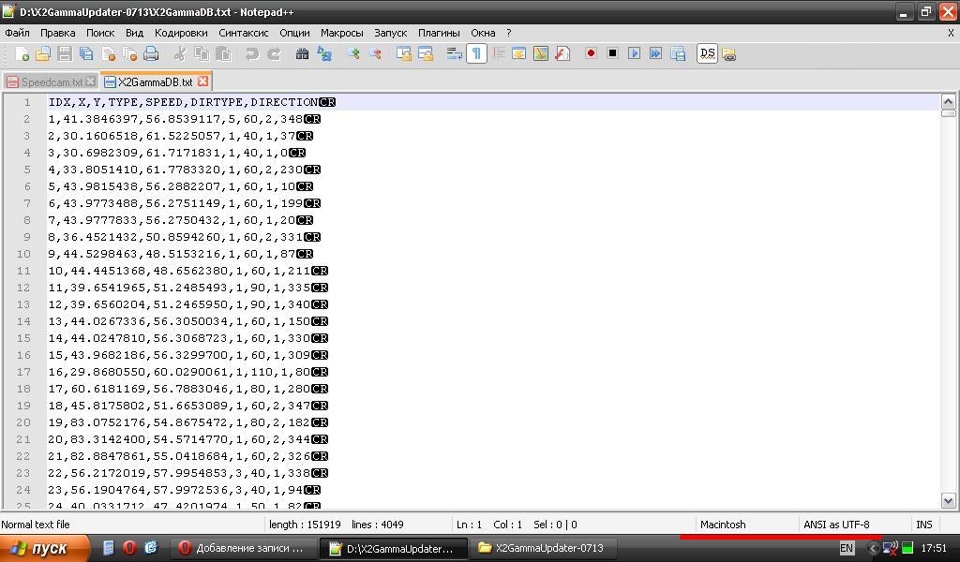Click the Close All documents icon
Image resolution: width=960 pixels, height=562 pixels.
[x=129, y=54]
